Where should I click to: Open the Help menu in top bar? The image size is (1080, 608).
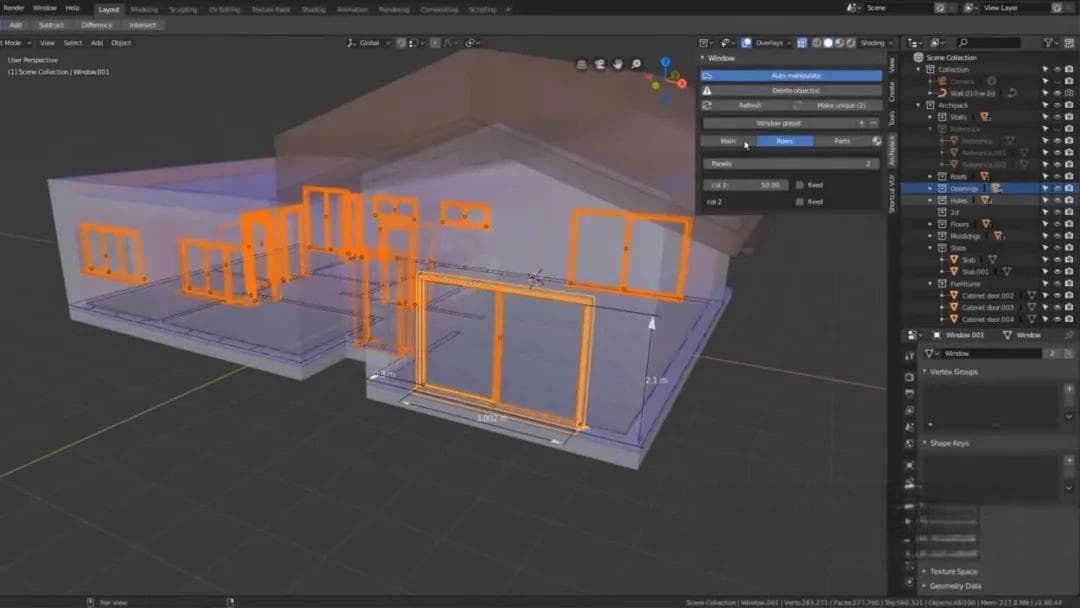[72, 8]
